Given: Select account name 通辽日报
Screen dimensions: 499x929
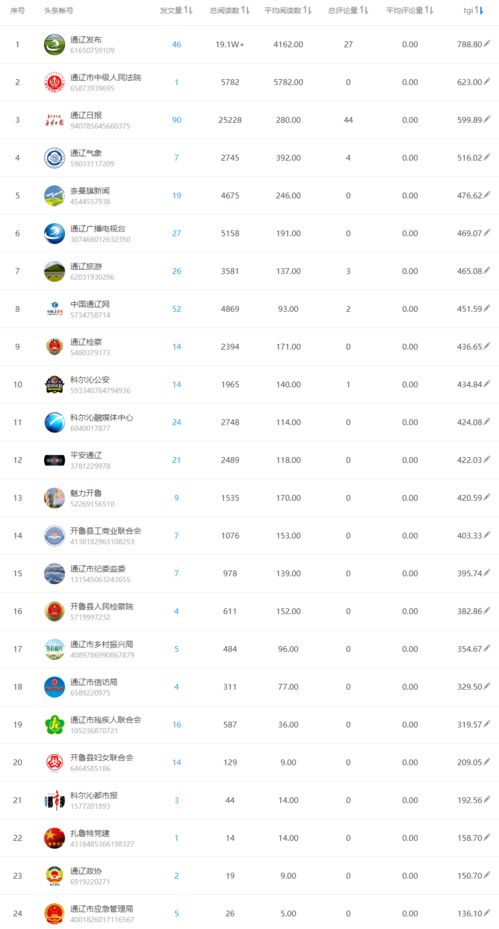Looking at the screenshot, I should pos(86,116).
